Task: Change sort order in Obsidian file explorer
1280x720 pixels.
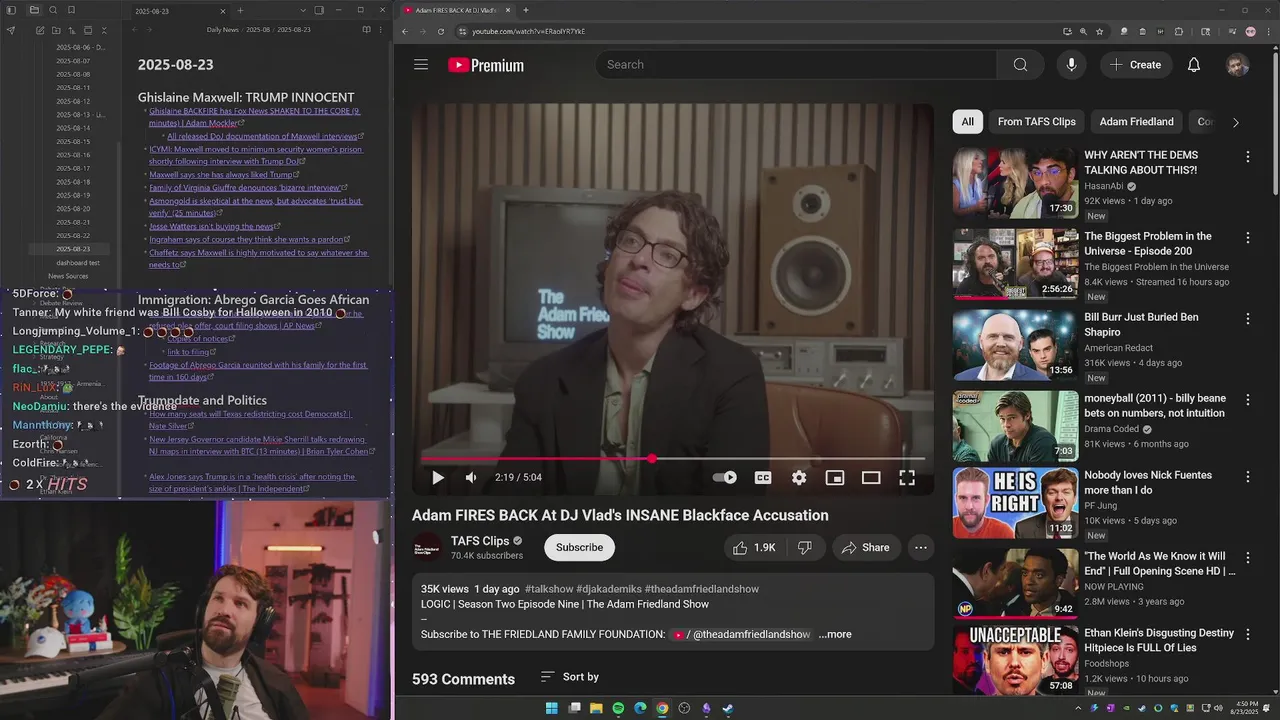Action: click(x=72, y=31)
